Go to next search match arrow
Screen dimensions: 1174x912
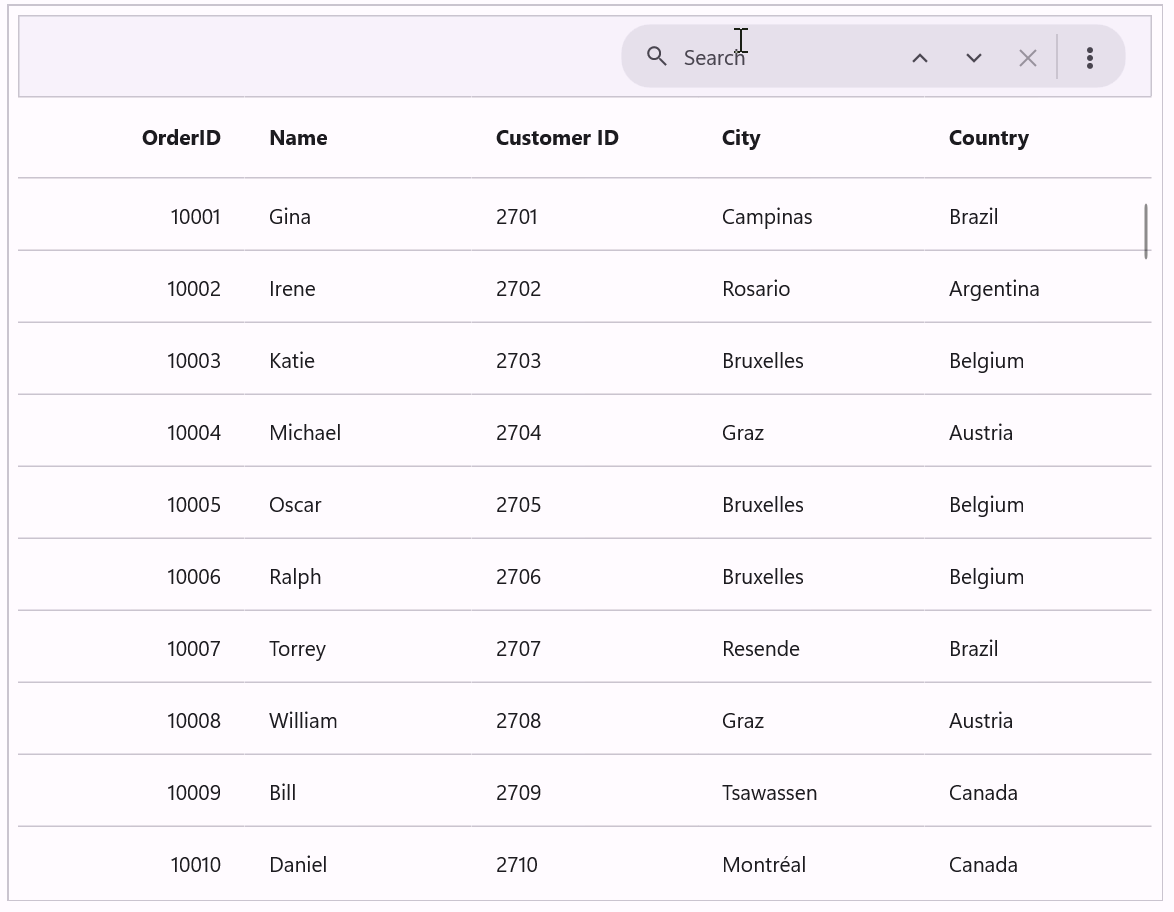(x=973, y=58)
